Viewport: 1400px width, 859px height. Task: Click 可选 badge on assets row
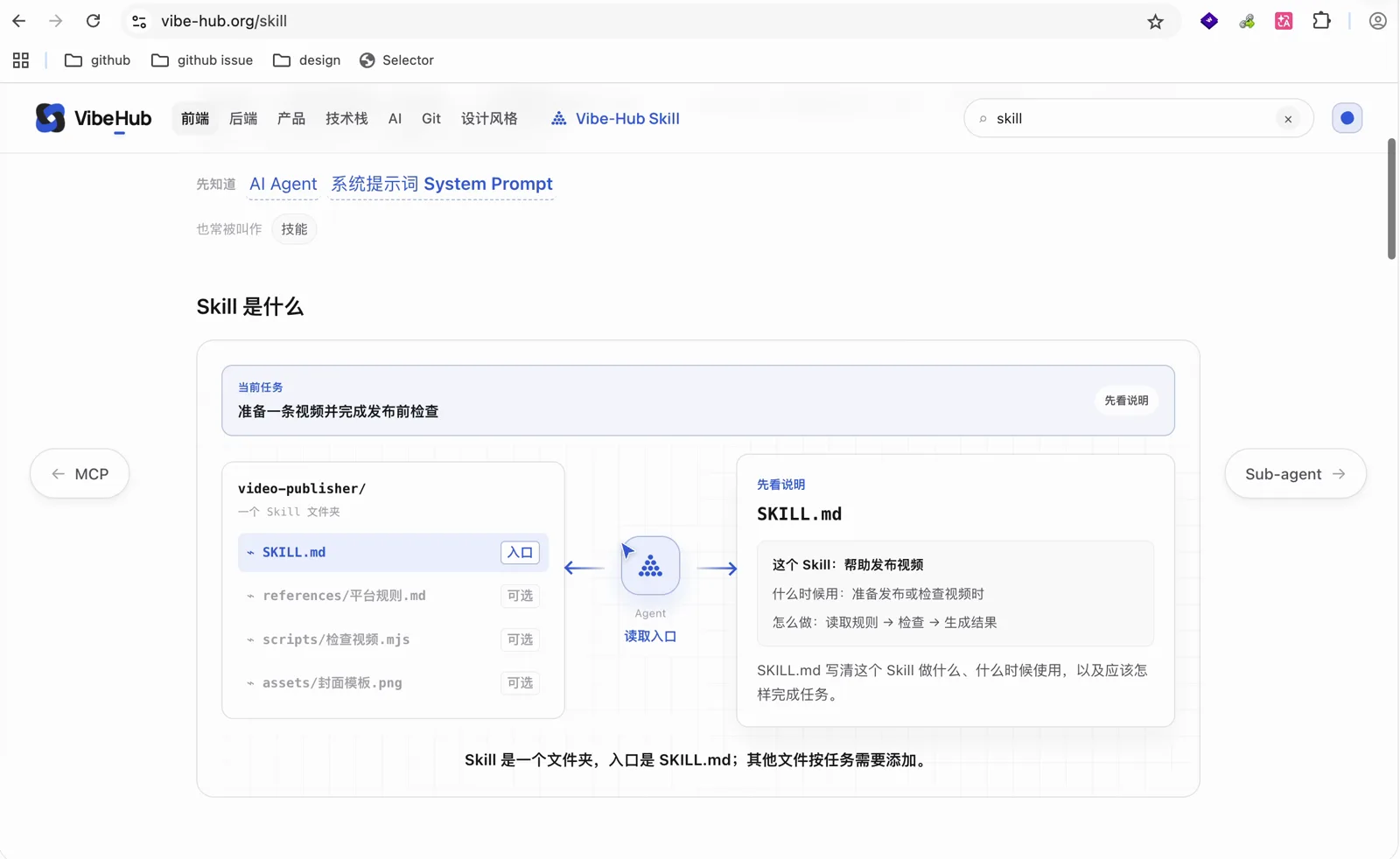coord(520,683)
